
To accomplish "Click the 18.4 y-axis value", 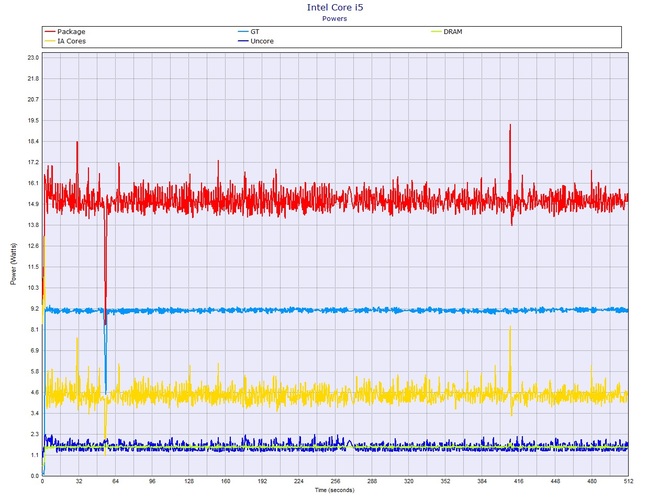I will click(x=33, y=141).
